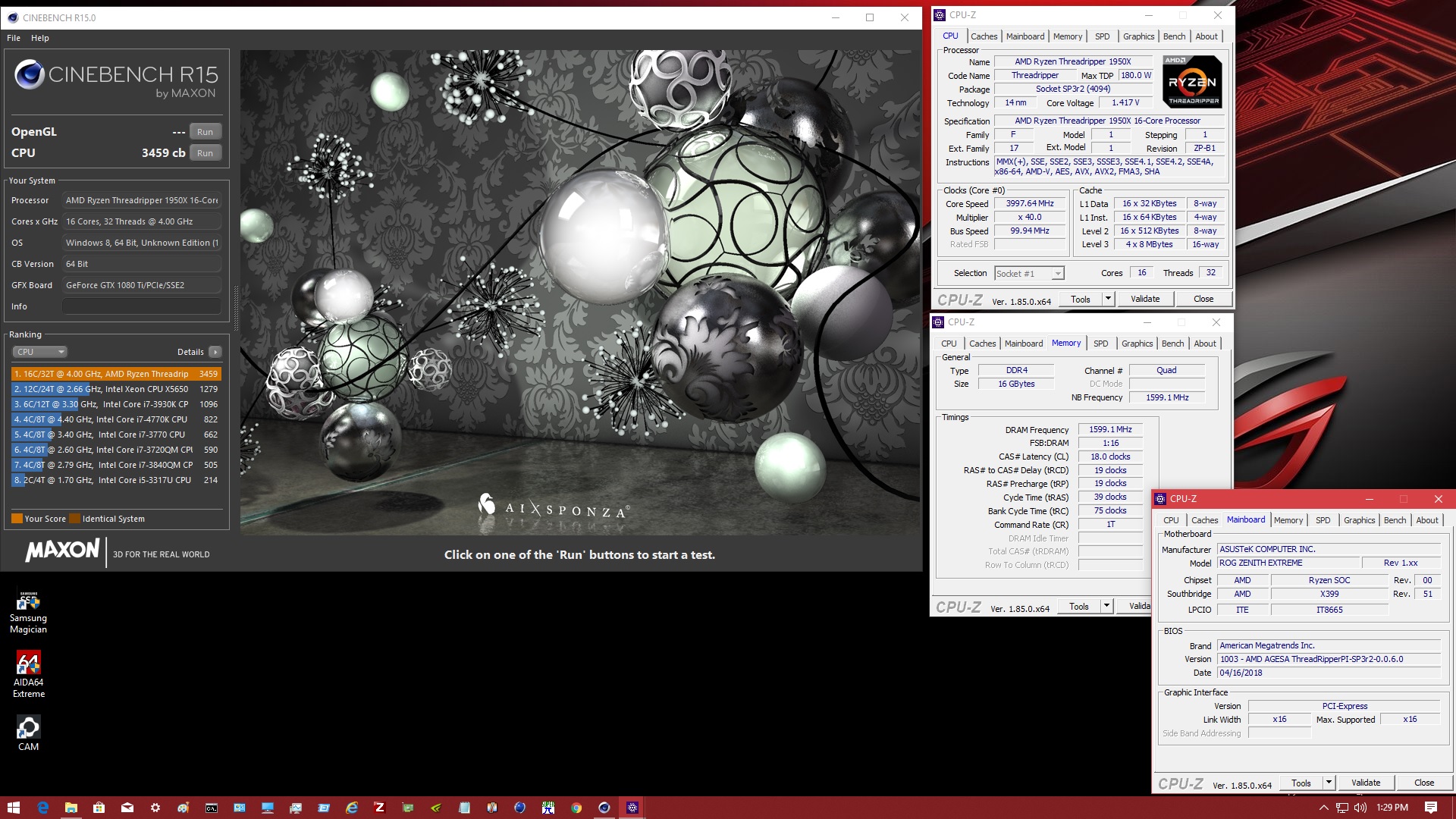Click the Info input field in Cinebench
The image size is (1456, 819).
pyautogui.click(x=142, y=306)
